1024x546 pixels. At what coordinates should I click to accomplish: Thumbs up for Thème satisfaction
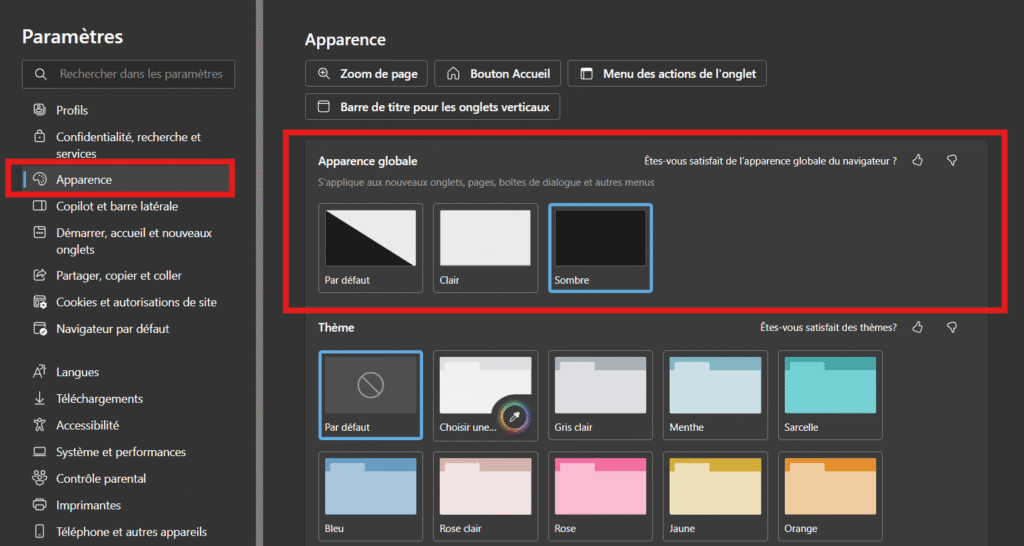pyautogui.click(x=918, y=327)
